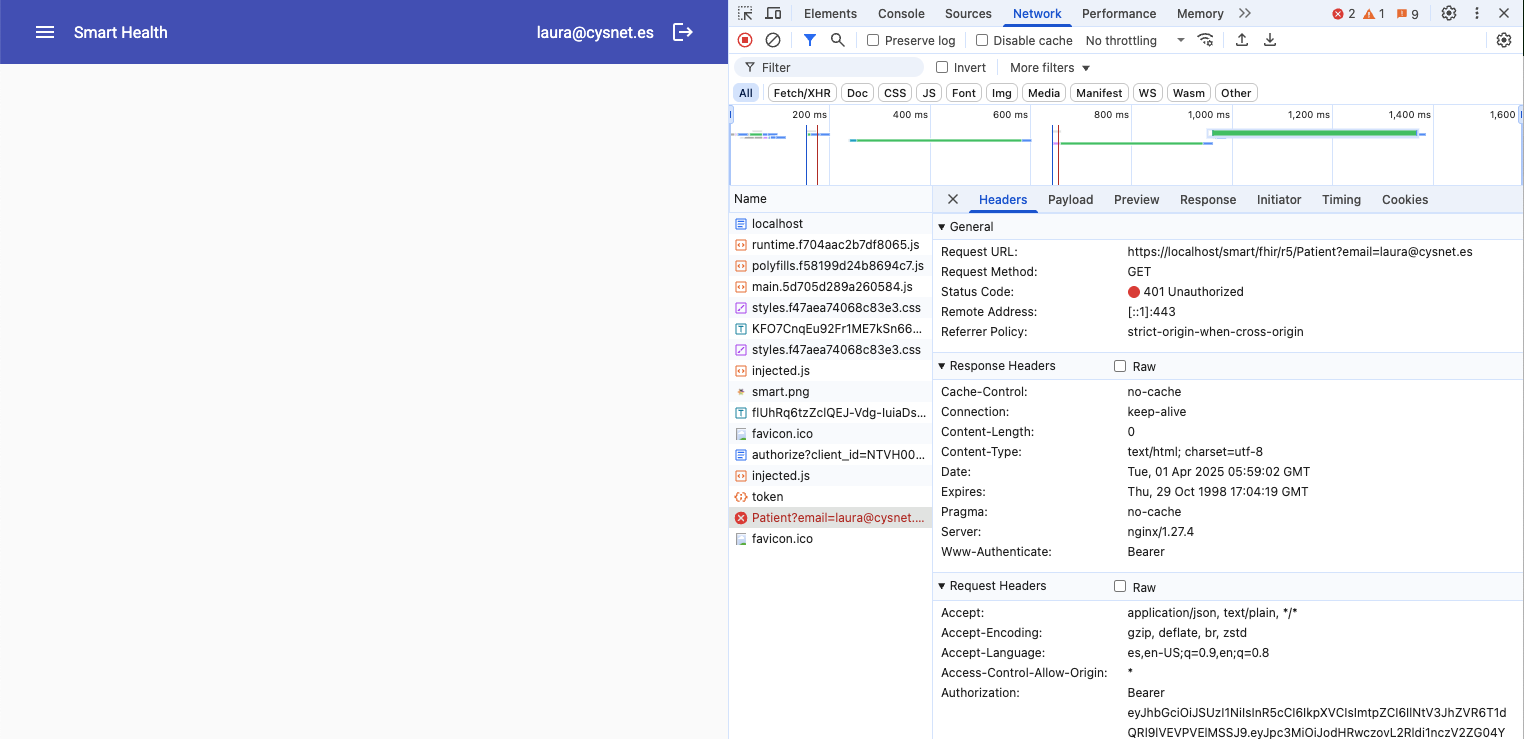This screenshot has width=1524, height=739.
Task: Toggle device toolbar emulation icon
Action: (x=773, y=13)
